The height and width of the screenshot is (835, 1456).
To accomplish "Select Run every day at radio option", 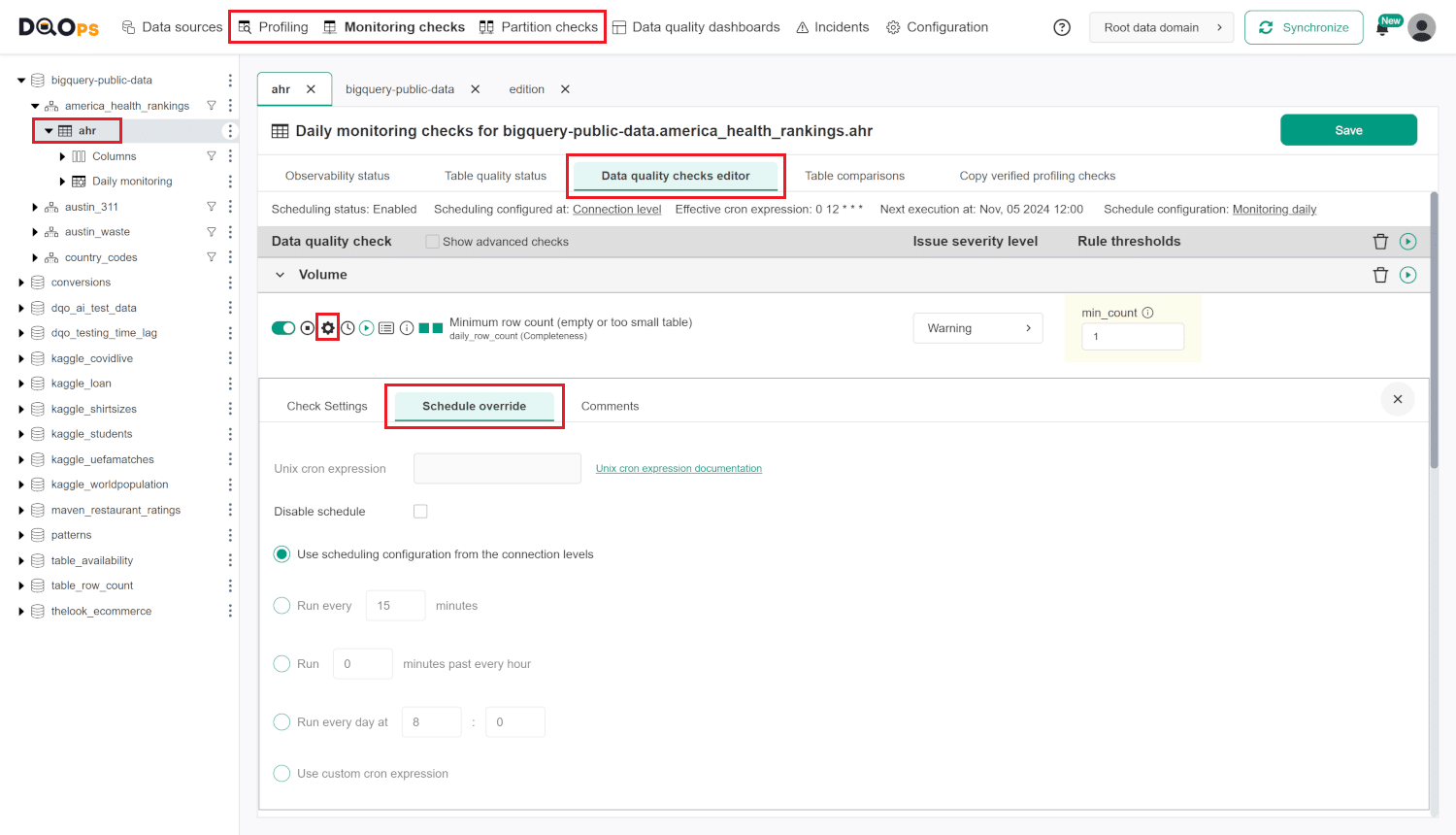I will click(282, 722).
